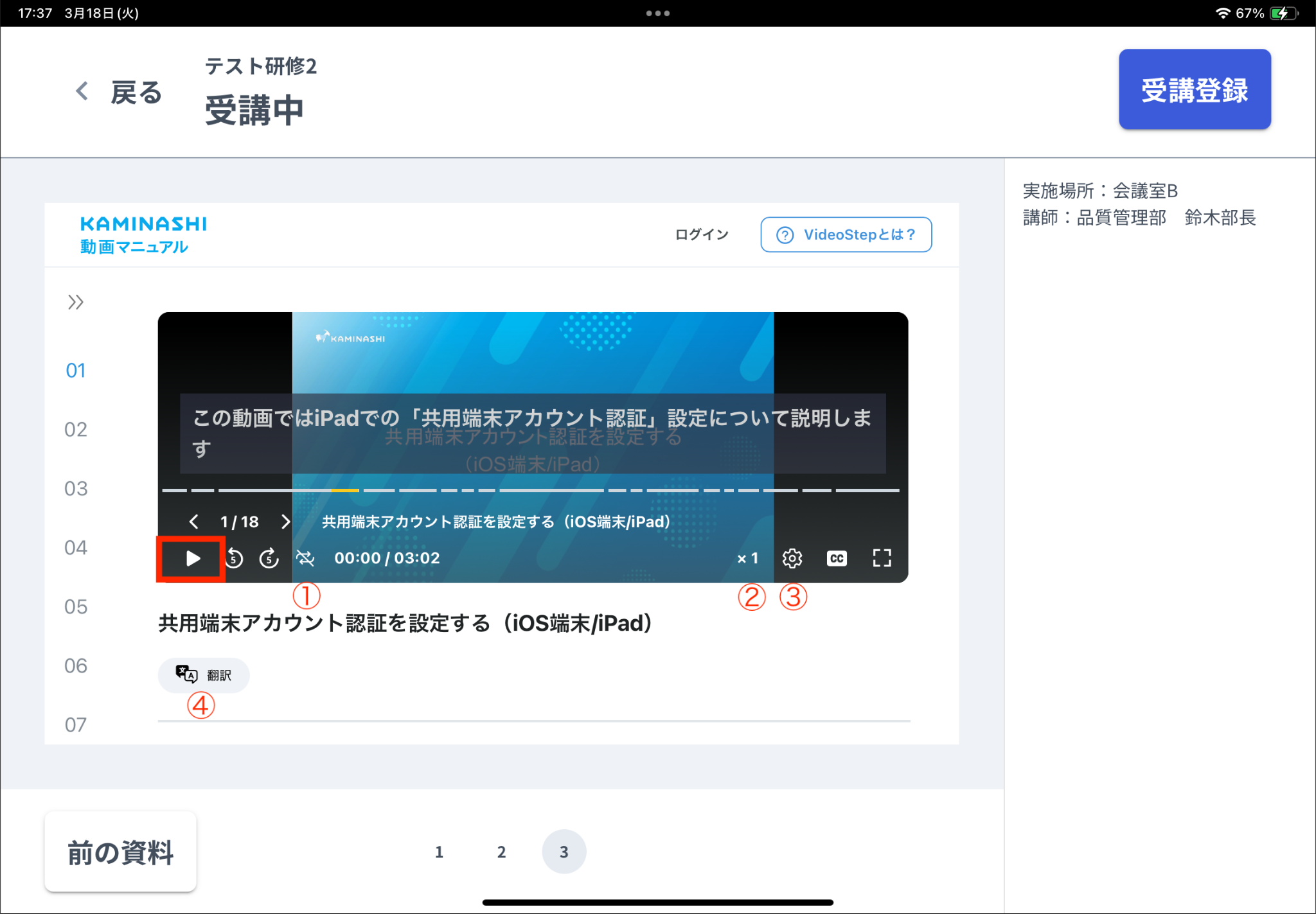Viewport: 1316px width, 914px height.
Task: Click the video title below the player
Action: tap(405, 623)
